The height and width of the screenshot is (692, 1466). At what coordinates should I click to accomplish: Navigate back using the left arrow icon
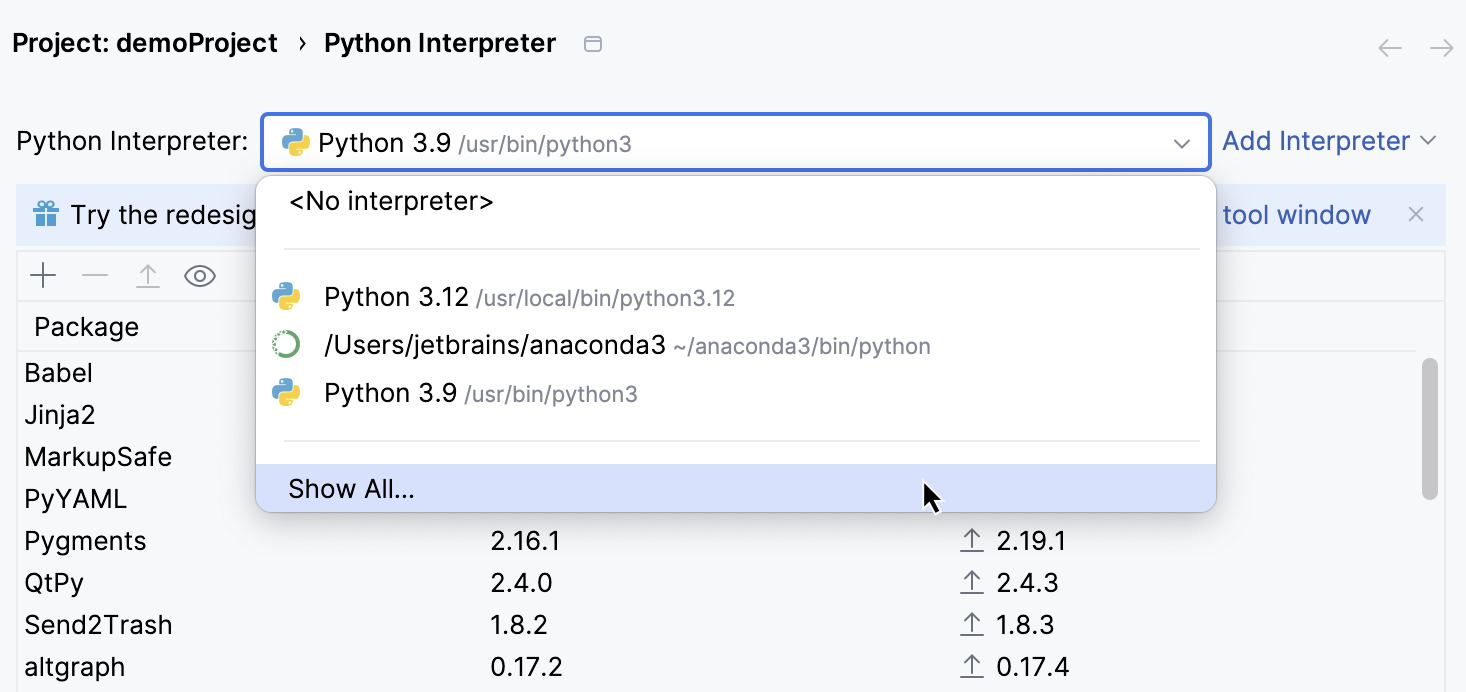point(1389,47)
